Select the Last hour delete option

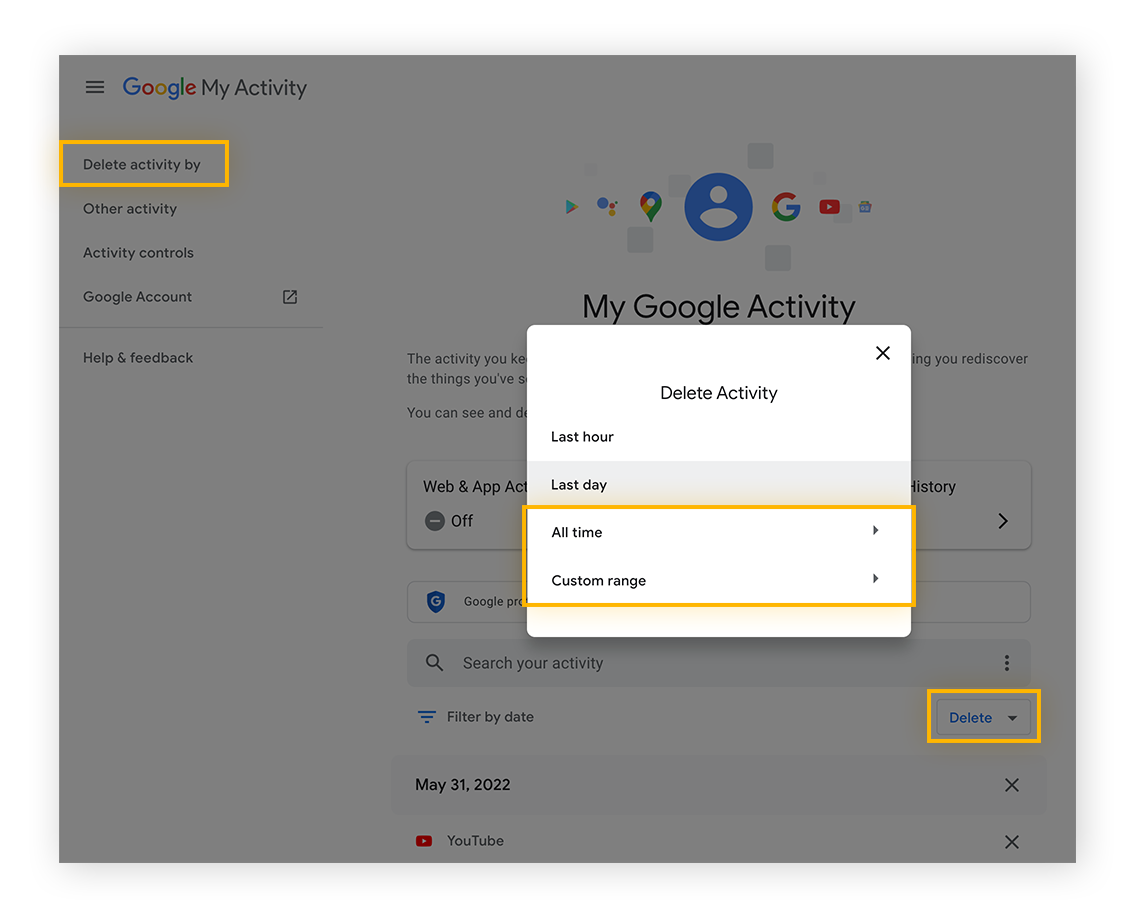(582, 436)
